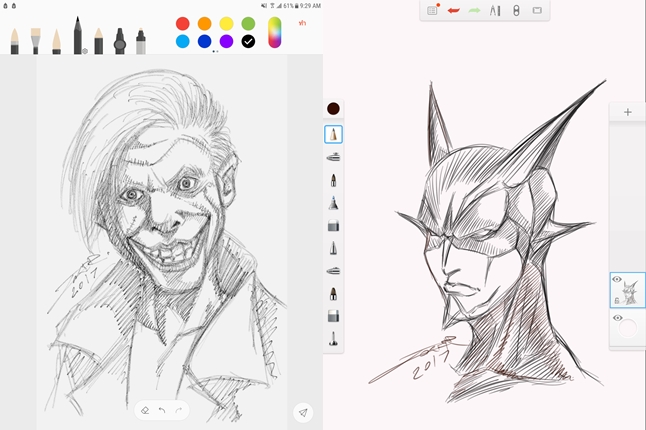The width and height of the screenshot is (646, 430).
Task: Open the symmetry tool in top toolbar
Action: (x=516, y=11)
